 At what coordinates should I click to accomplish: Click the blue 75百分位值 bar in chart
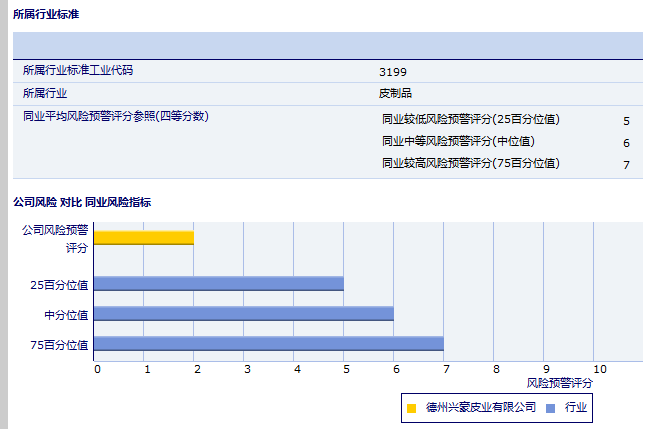[x=268, y=344]
